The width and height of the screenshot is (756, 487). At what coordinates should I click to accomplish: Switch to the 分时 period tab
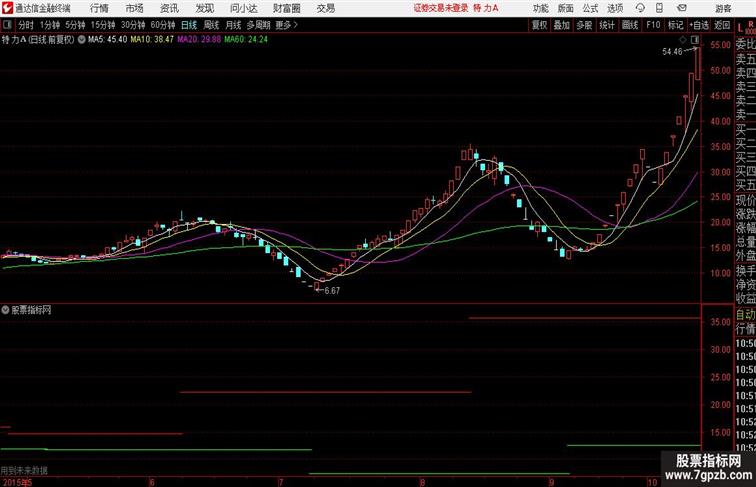(x=26, y=25)
